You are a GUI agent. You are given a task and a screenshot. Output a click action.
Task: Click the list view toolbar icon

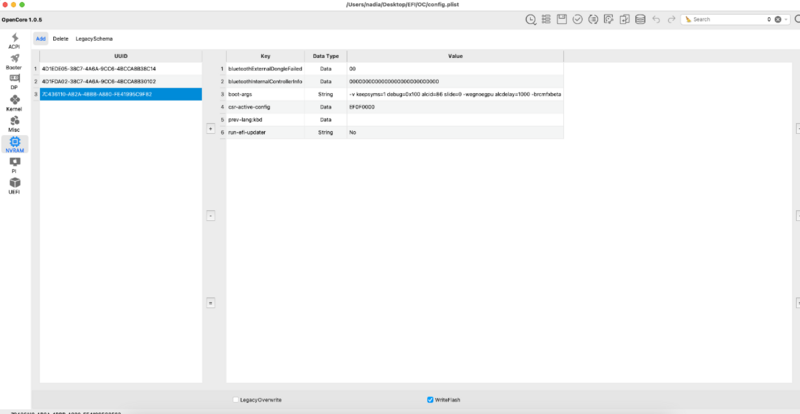click(x=546, y=19)
